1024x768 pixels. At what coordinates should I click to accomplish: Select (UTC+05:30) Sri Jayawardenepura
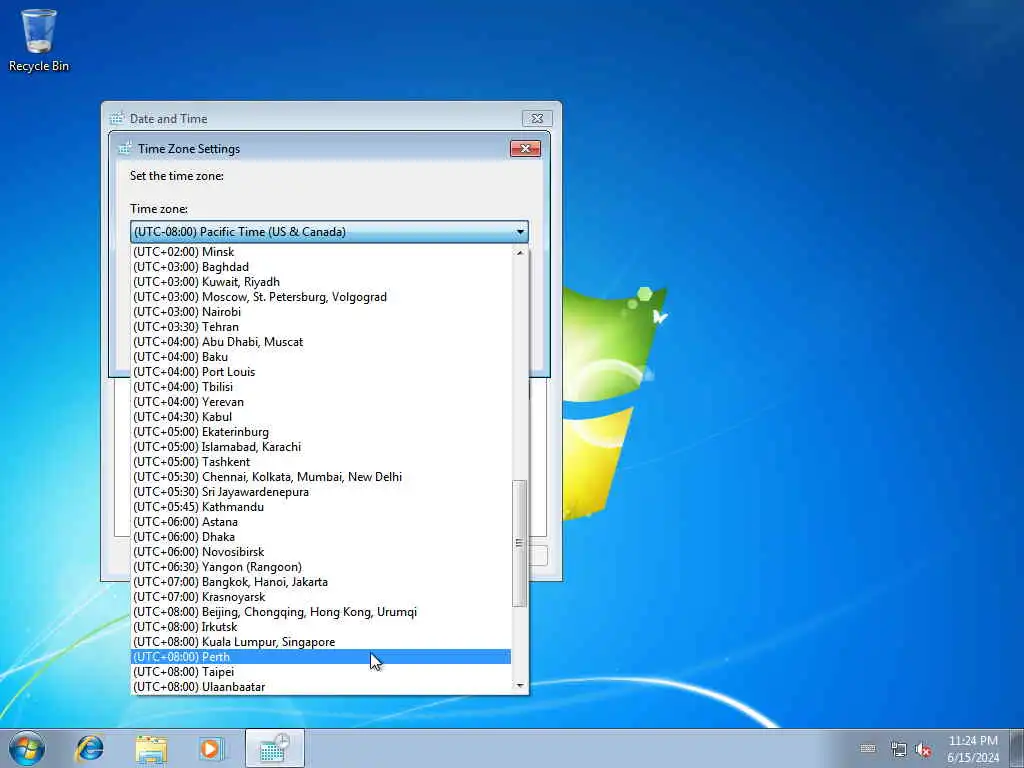tap(321, 492)
